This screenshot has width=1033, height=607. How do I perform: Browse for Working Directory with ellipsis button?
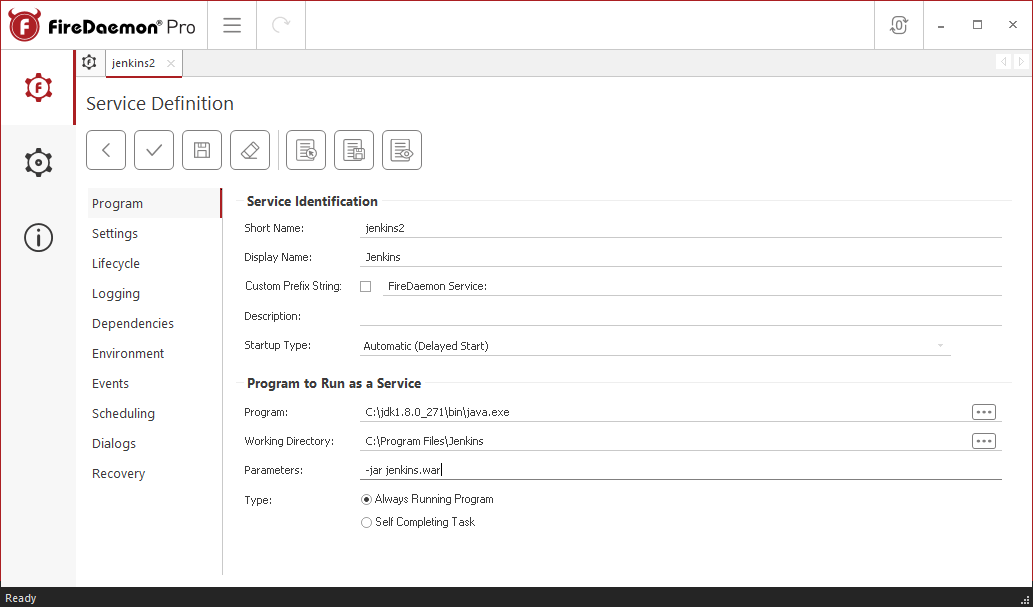point(984,441)
